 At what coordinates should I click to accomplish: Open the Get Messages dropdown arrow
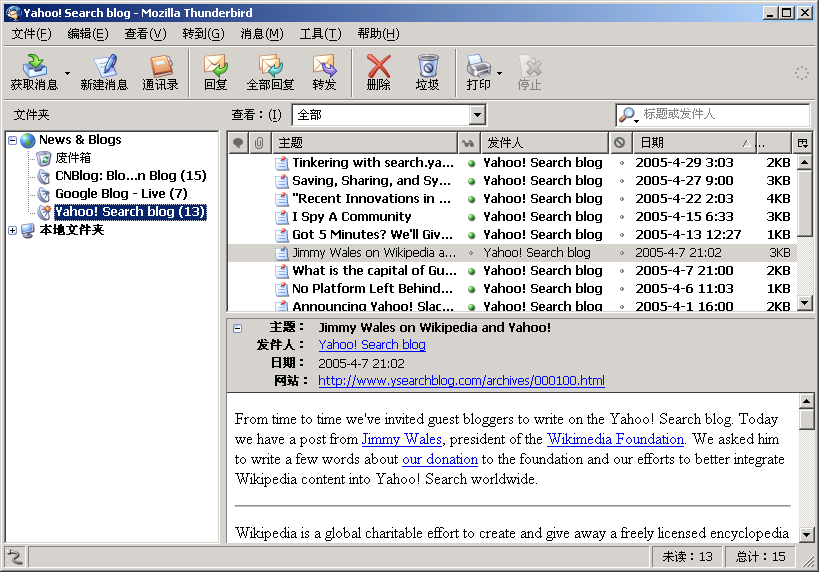tap(67, 73)
